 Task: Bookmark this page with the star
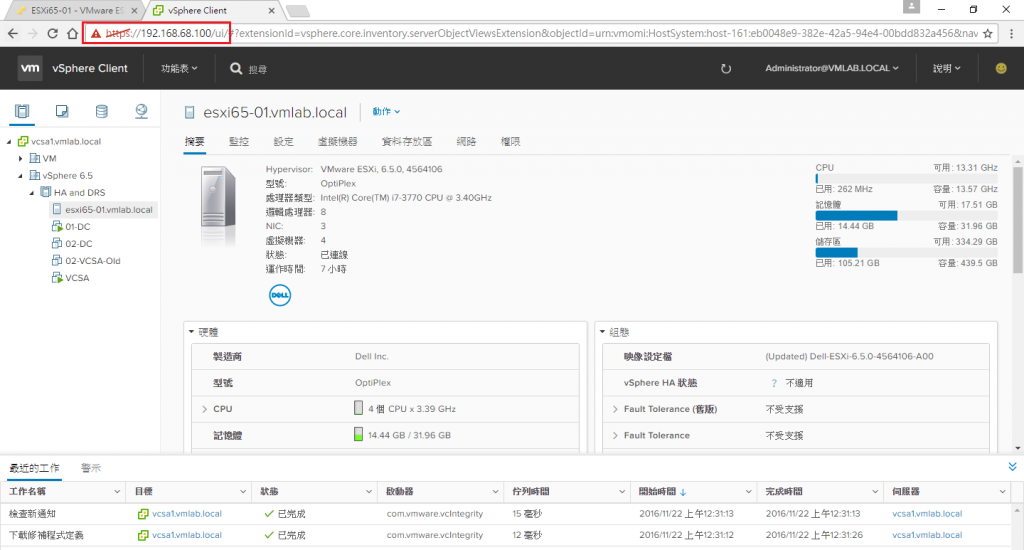tap(987, 33)
